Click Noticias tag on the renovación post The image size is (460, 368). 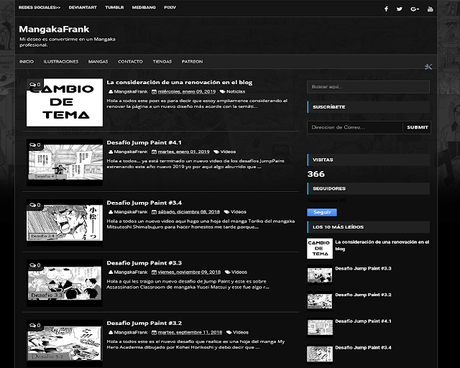click(x=236, y=91)
